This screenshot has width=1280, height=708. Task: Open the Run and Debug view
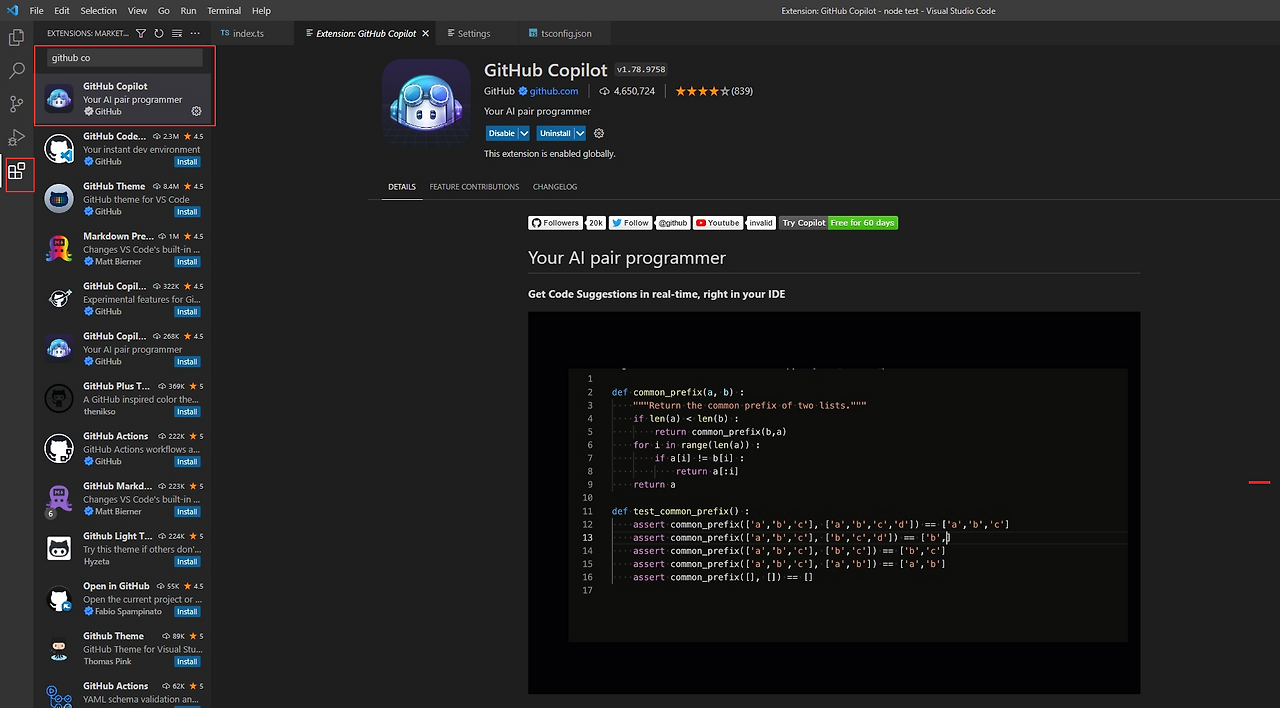click(x=15, y=138)
